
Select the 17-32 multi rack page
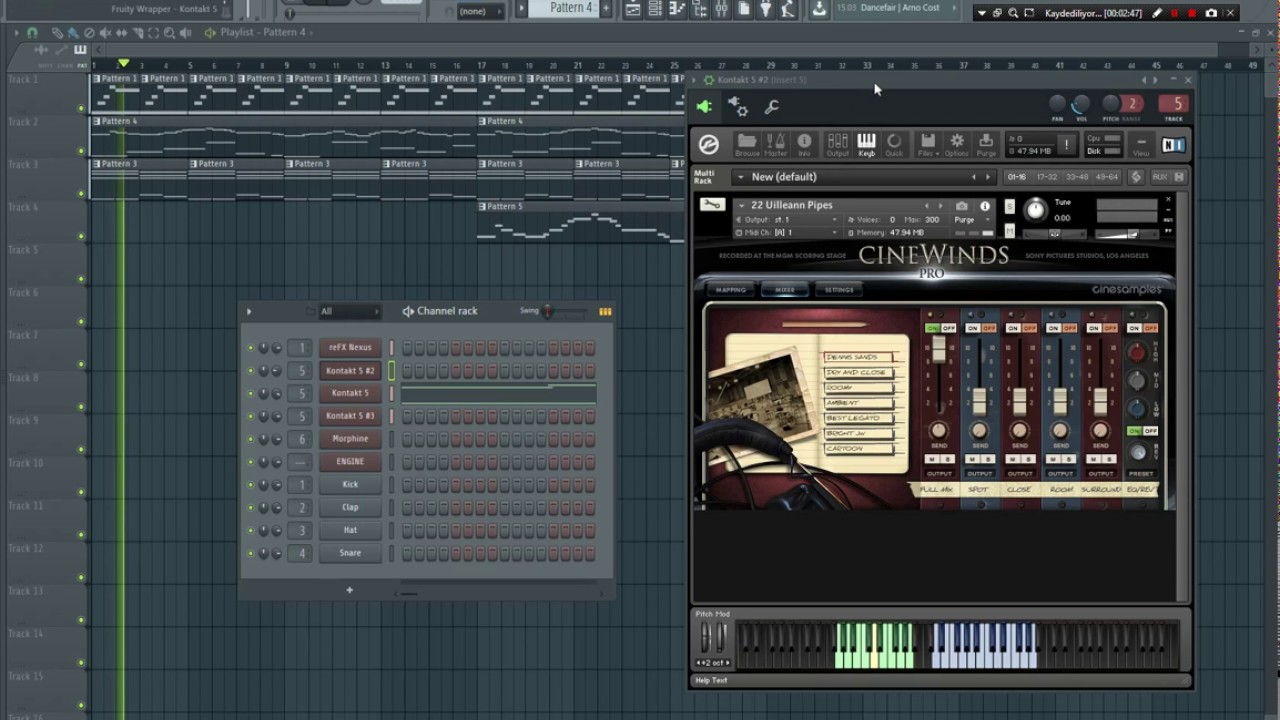(x=1047, y=177)
